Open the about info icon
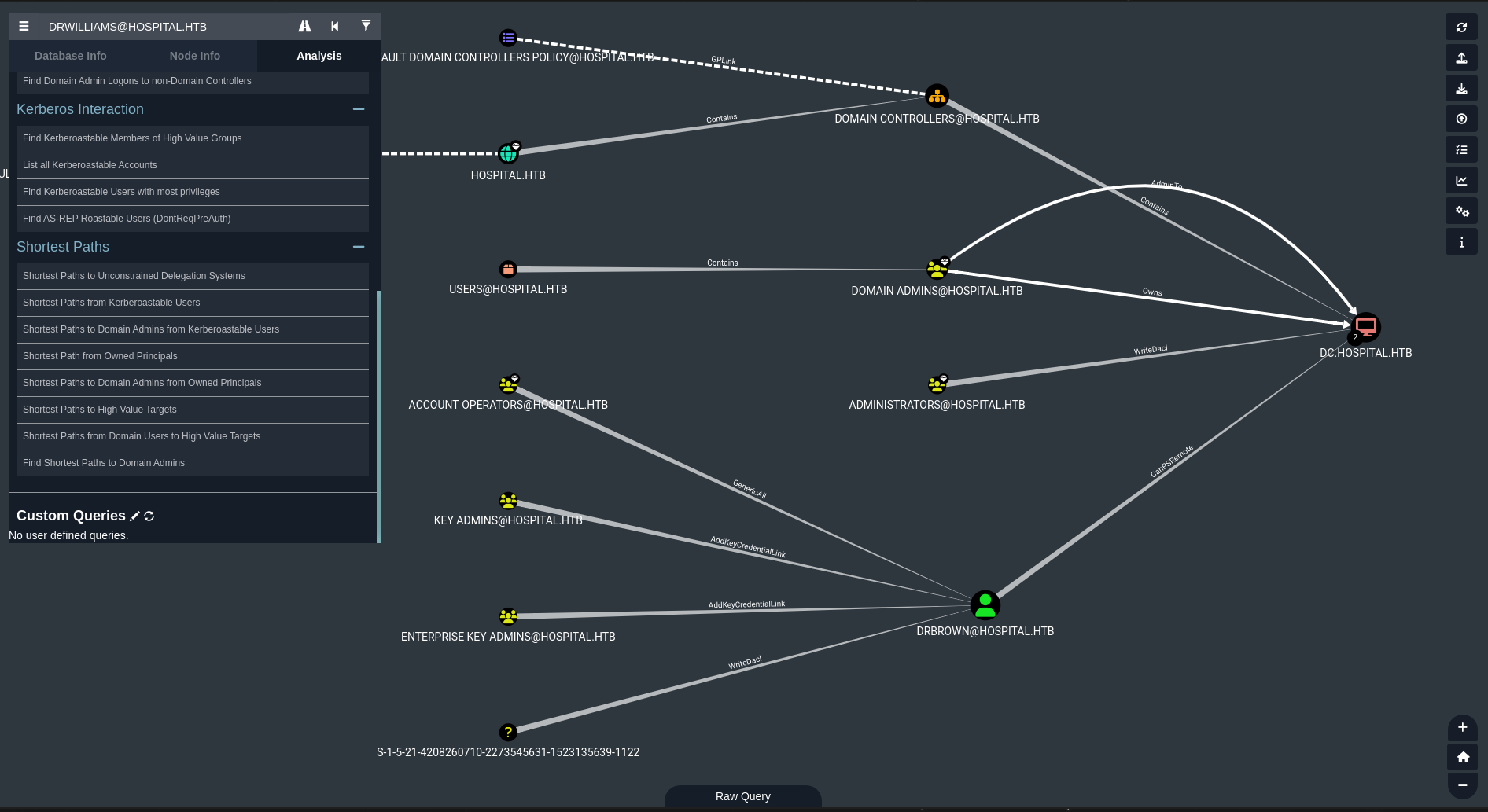This screenshot has width=1488, height=812. [1461, 242]
